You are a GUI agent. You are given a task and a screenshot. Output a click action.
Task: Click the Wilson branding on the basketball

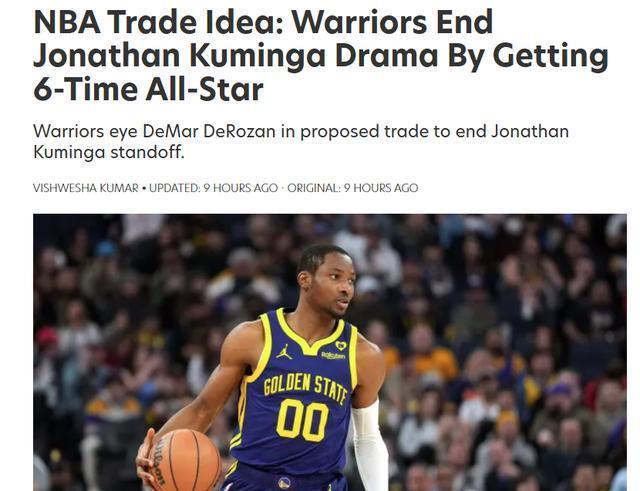(x=160, y=462)
